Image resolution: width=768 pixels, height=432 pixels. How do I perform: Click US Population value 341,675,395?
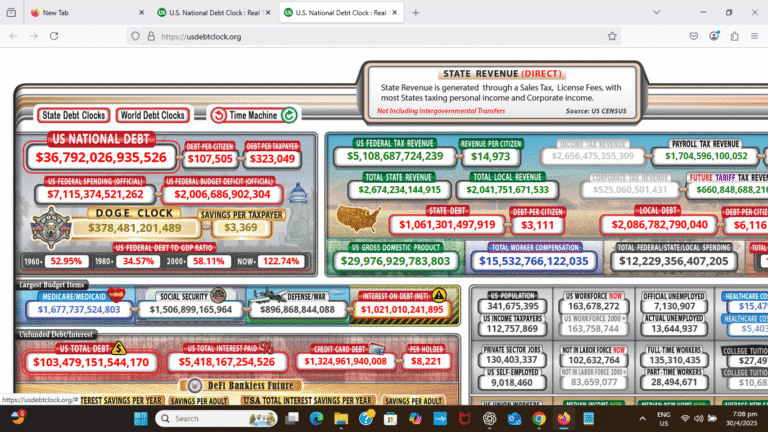[x=512, y=306]
